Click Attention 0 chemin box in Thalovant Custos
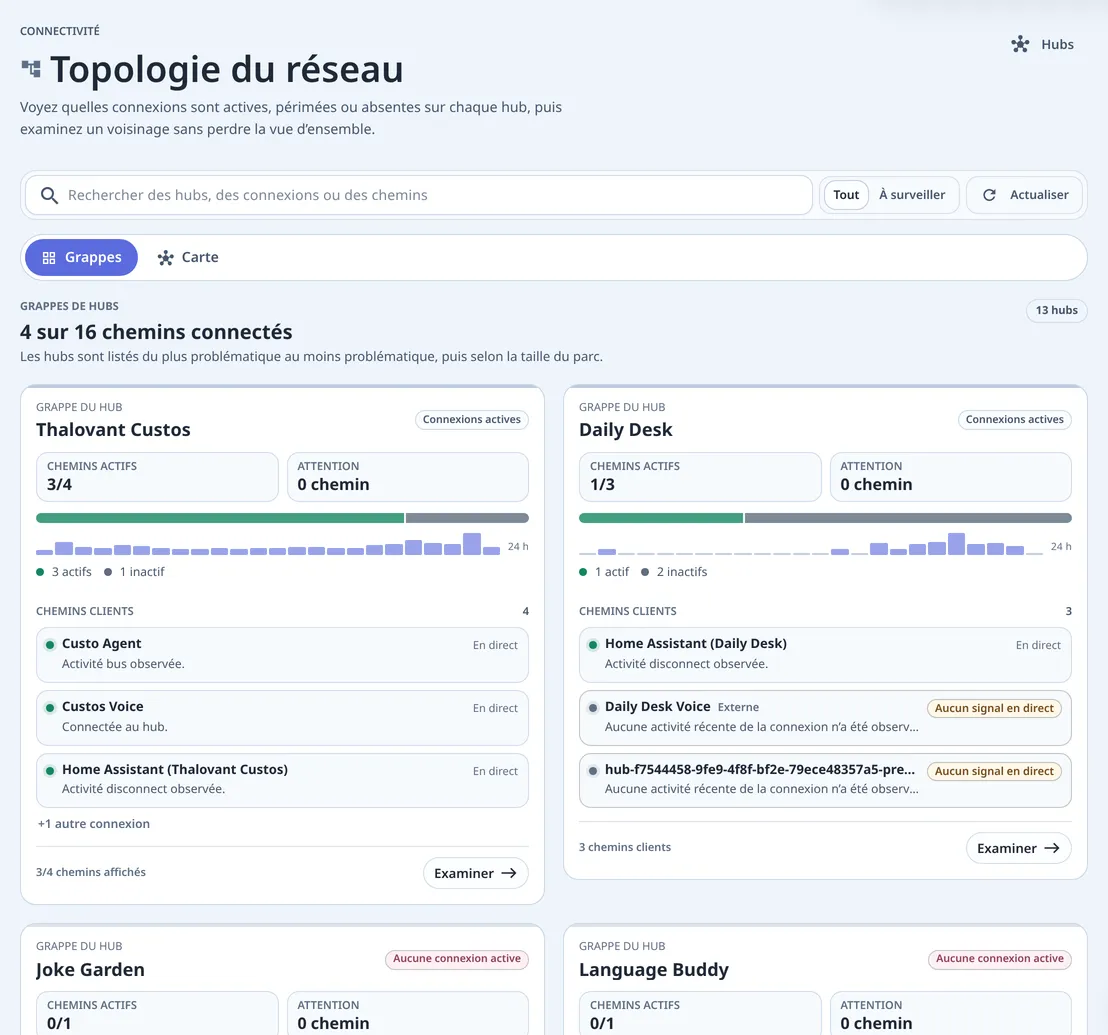 [x=408, y=477]
